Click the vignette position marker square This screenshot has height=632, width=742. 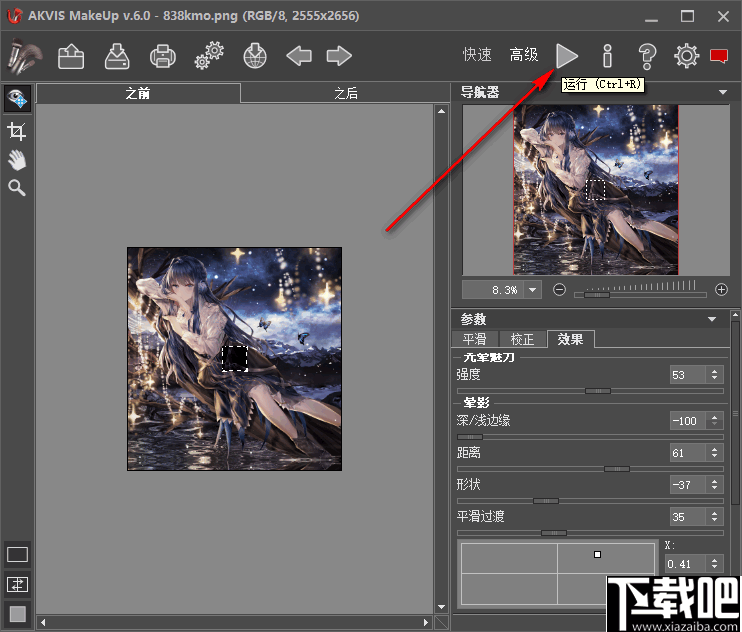[597, 554]
